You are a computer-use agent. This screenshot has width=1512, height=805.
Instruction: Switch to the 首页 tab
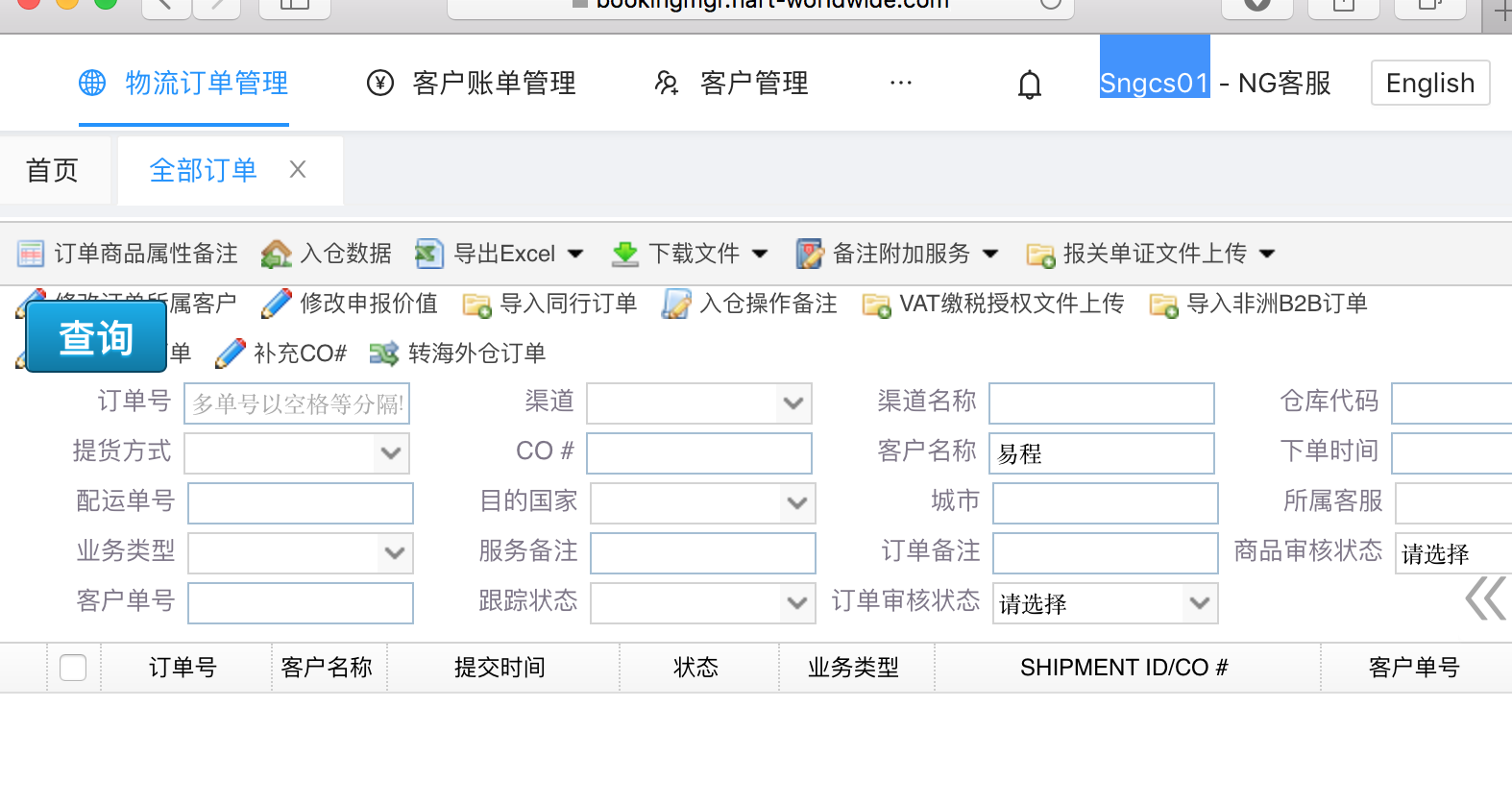pyautogui.click(x=53, y=171)
